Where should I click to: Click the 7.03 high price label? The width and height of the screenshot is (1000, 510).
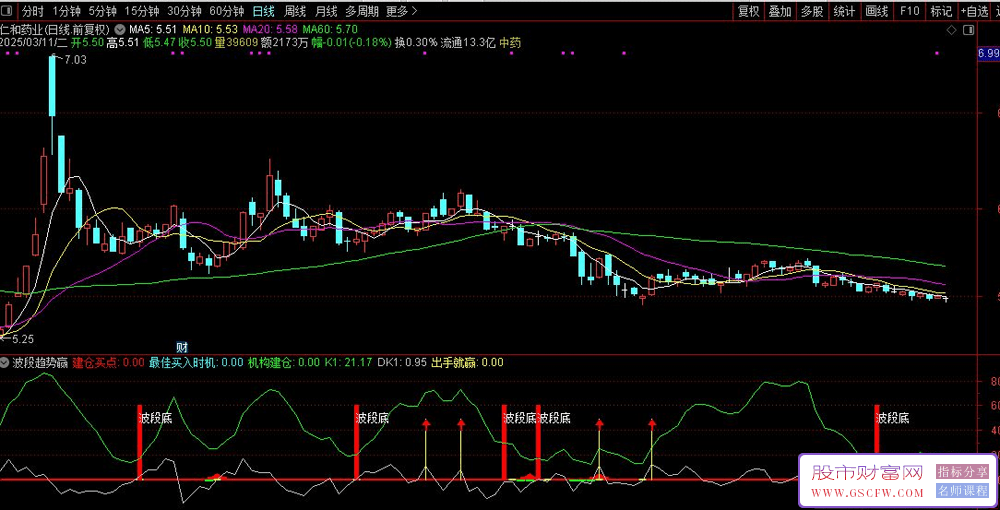click(74, 60)
